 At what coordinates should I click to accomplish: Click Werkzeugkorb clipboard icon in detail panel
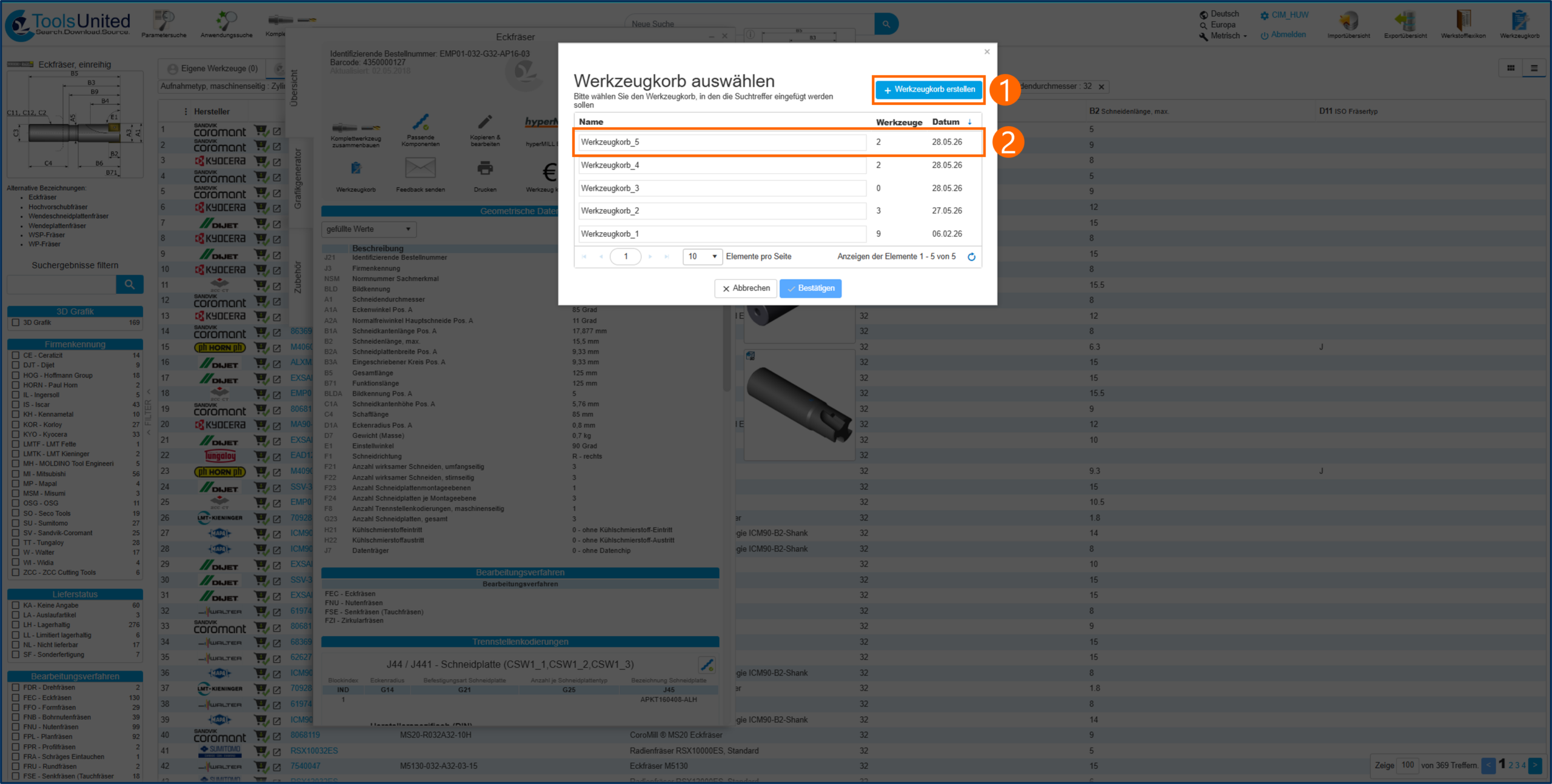coord(356,168)
